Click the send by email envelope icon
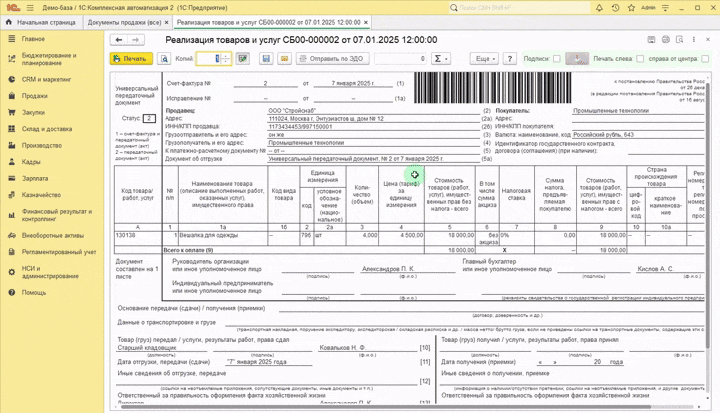Screen dimensions: 720x413 click(x=285, y=59)
